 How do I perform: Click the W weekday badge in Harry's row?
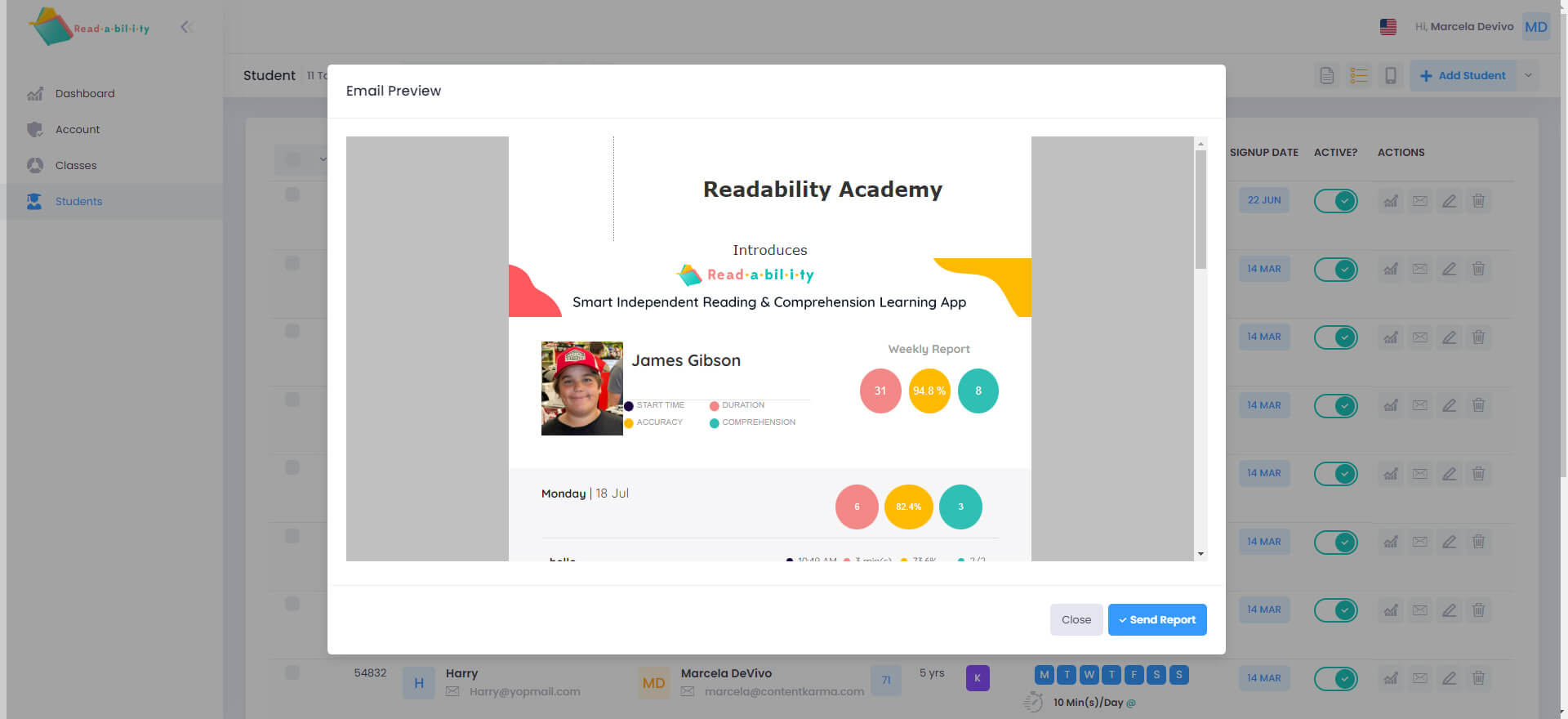pyautogui.click(x=1089, y=675)
